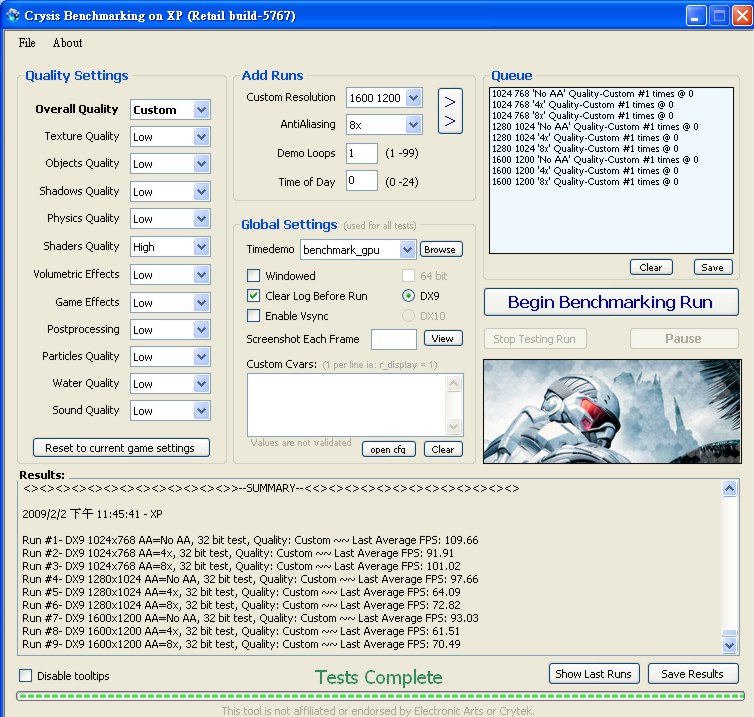
Task: Select the DX9 radio button
Action: coord(408,296)
